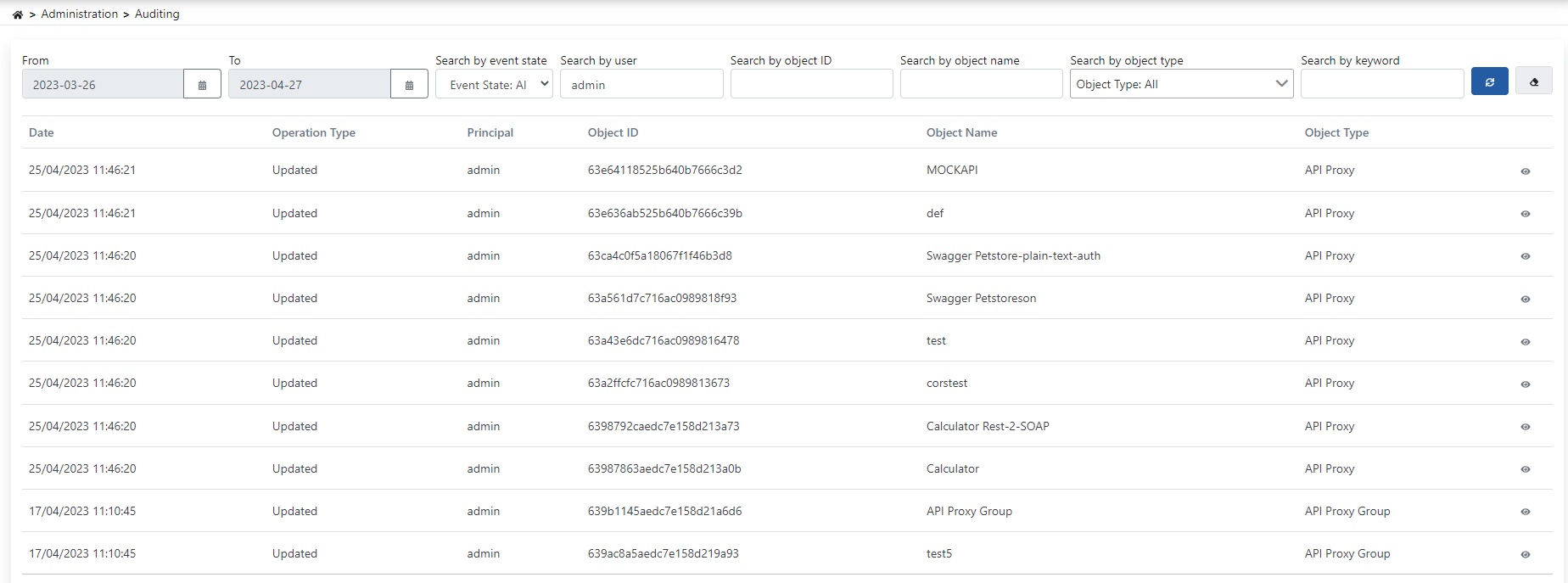Image resolution: width=1568 pixels, height=583 pixels.
Task: Expand the Event State dropdown
Action: 494,85
